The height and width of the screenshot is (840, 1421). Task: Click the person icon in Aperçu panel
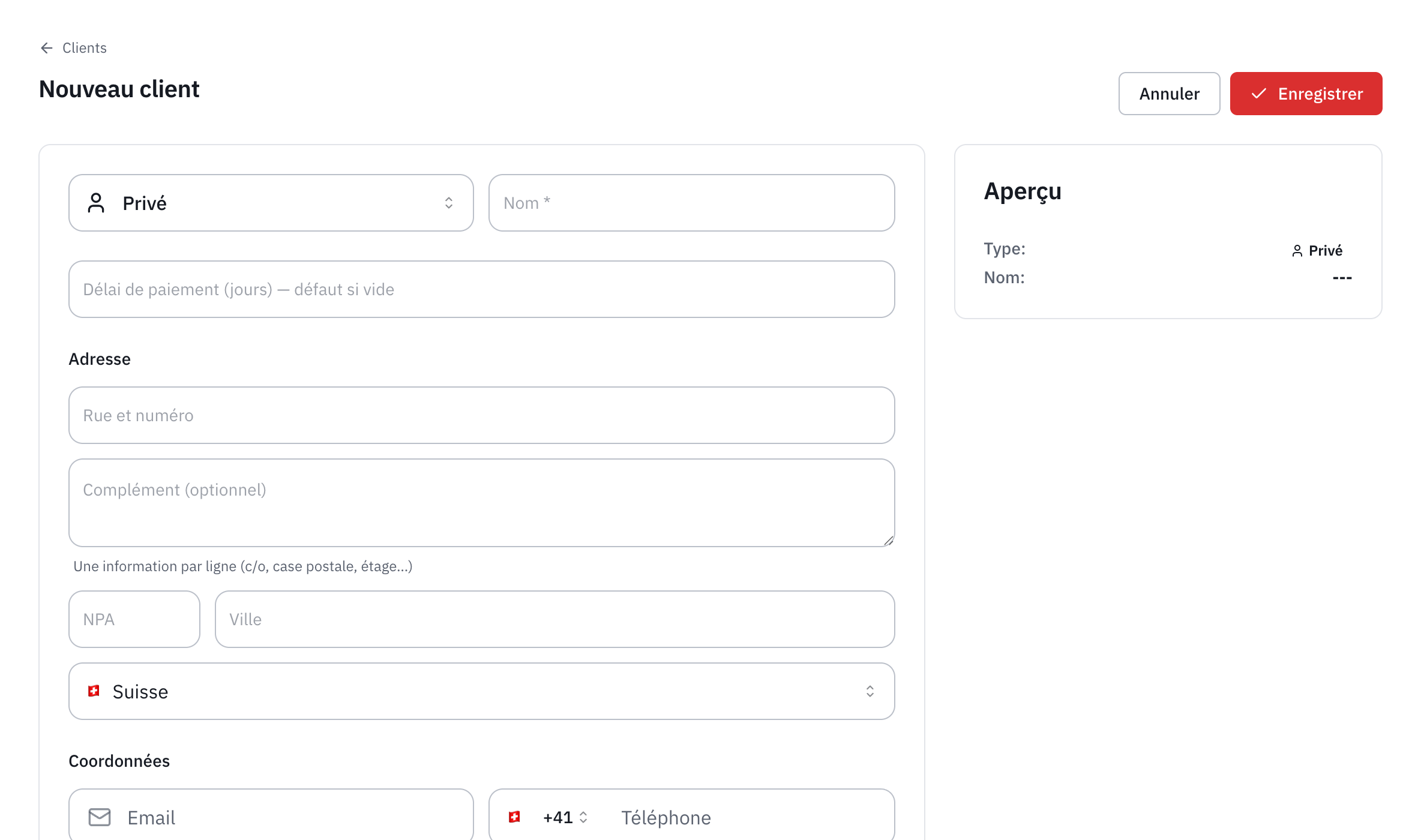(x=1297, y=251)
